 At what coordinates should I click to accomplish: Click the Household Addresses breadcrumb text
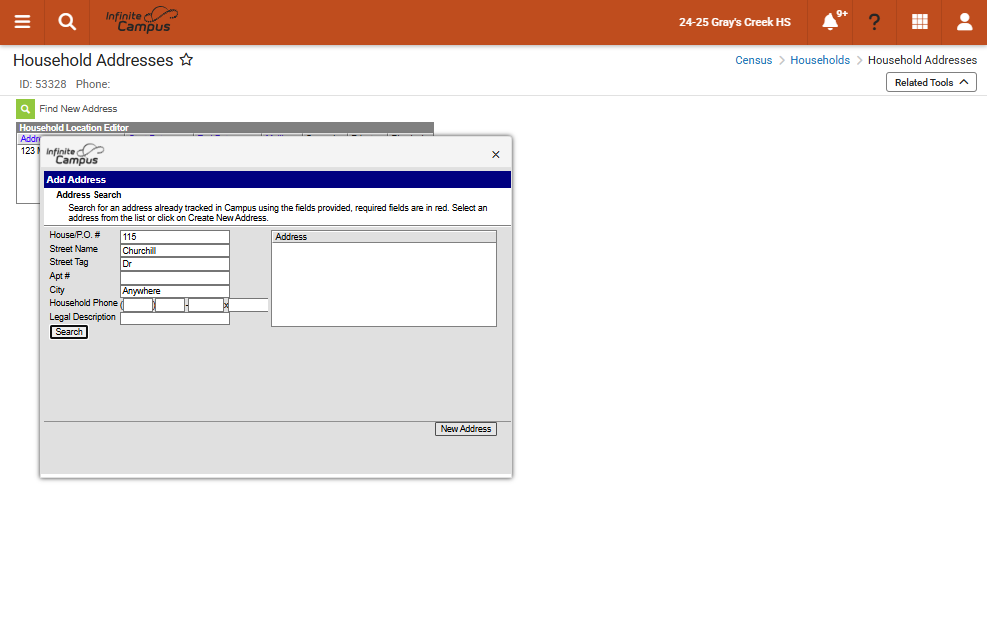click(922, 60)
